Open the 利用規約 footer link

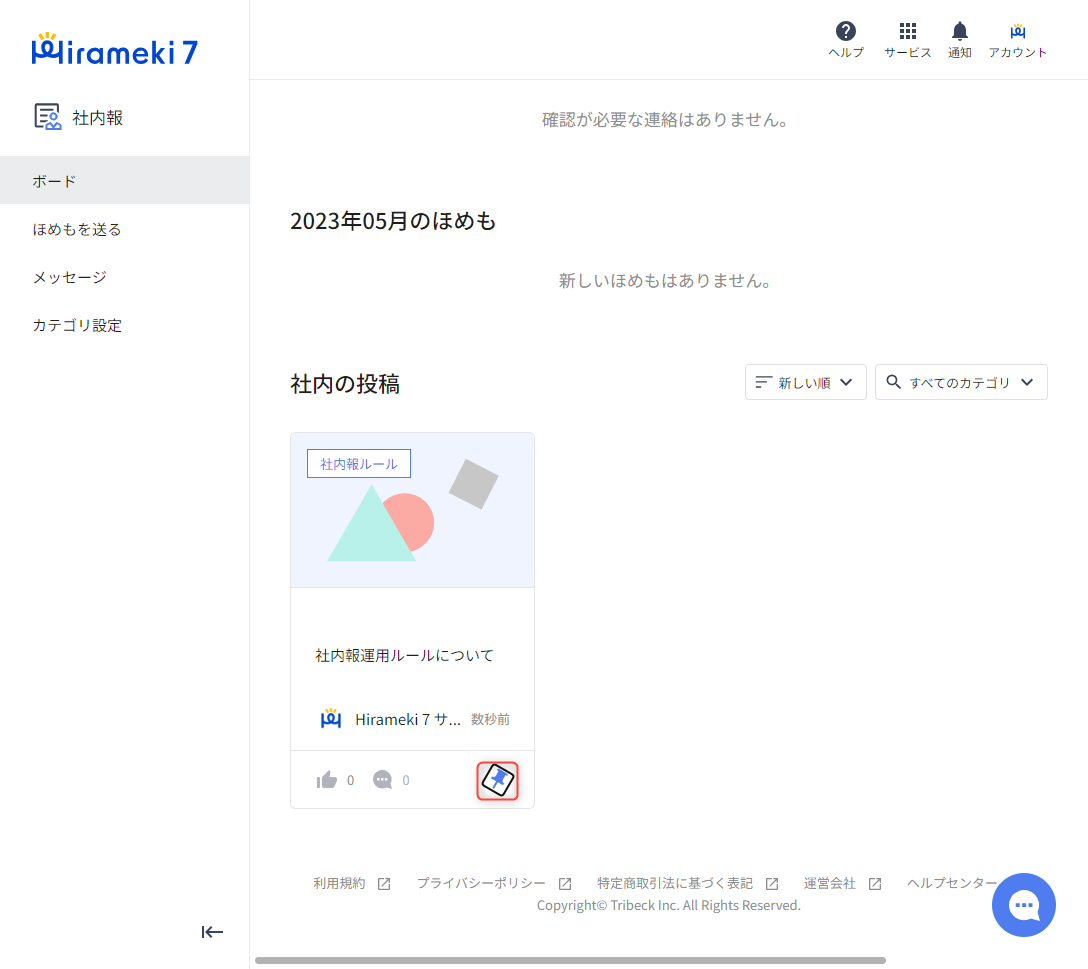339,883
